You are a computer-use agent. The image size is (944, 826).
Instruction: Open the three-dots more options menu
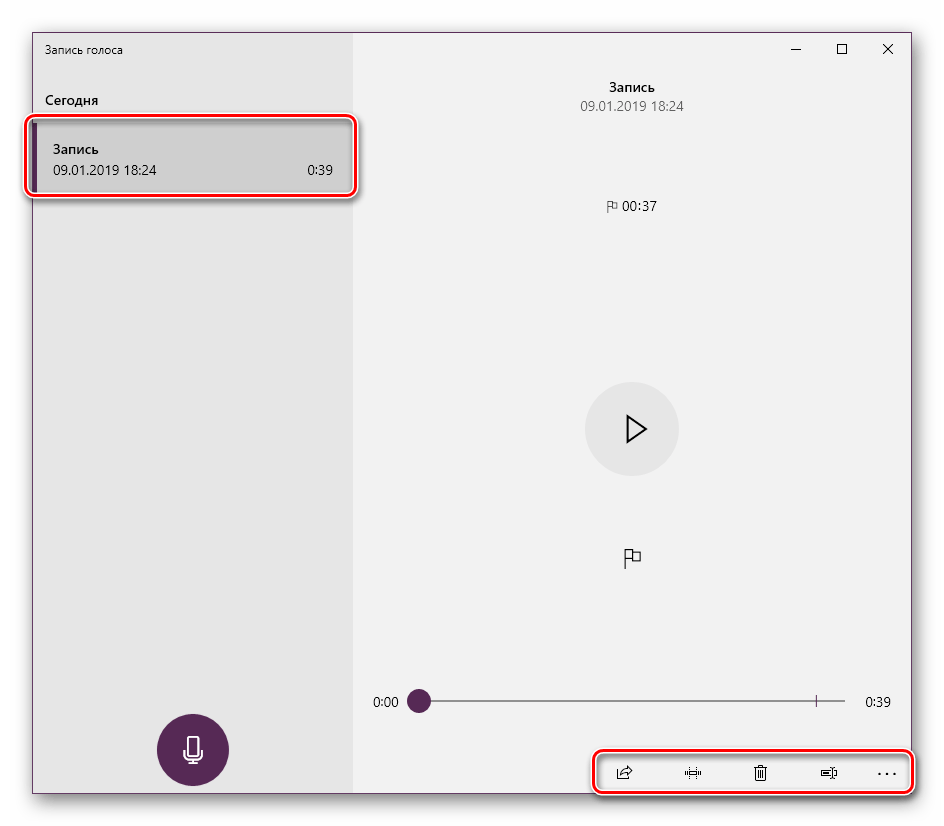pyautogui.click(x=886, y=772)
